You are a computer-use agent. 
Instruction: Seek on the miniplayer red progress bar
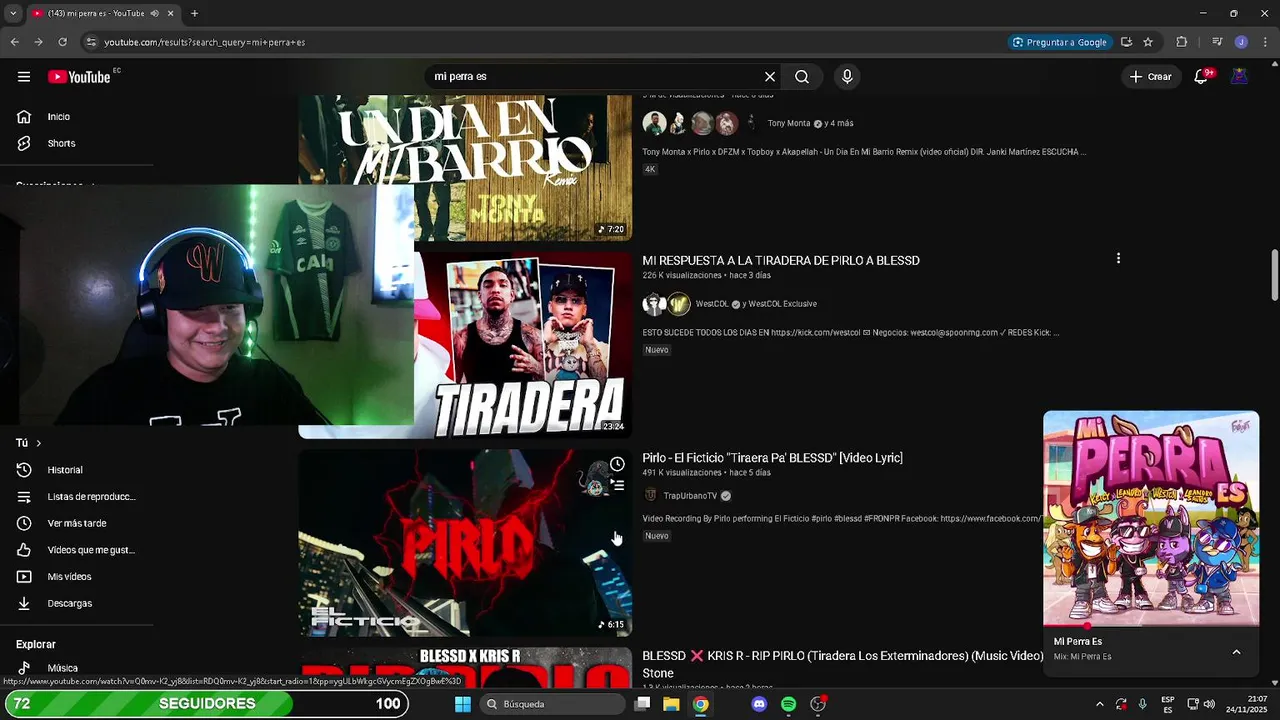(x=1151, y=626)
